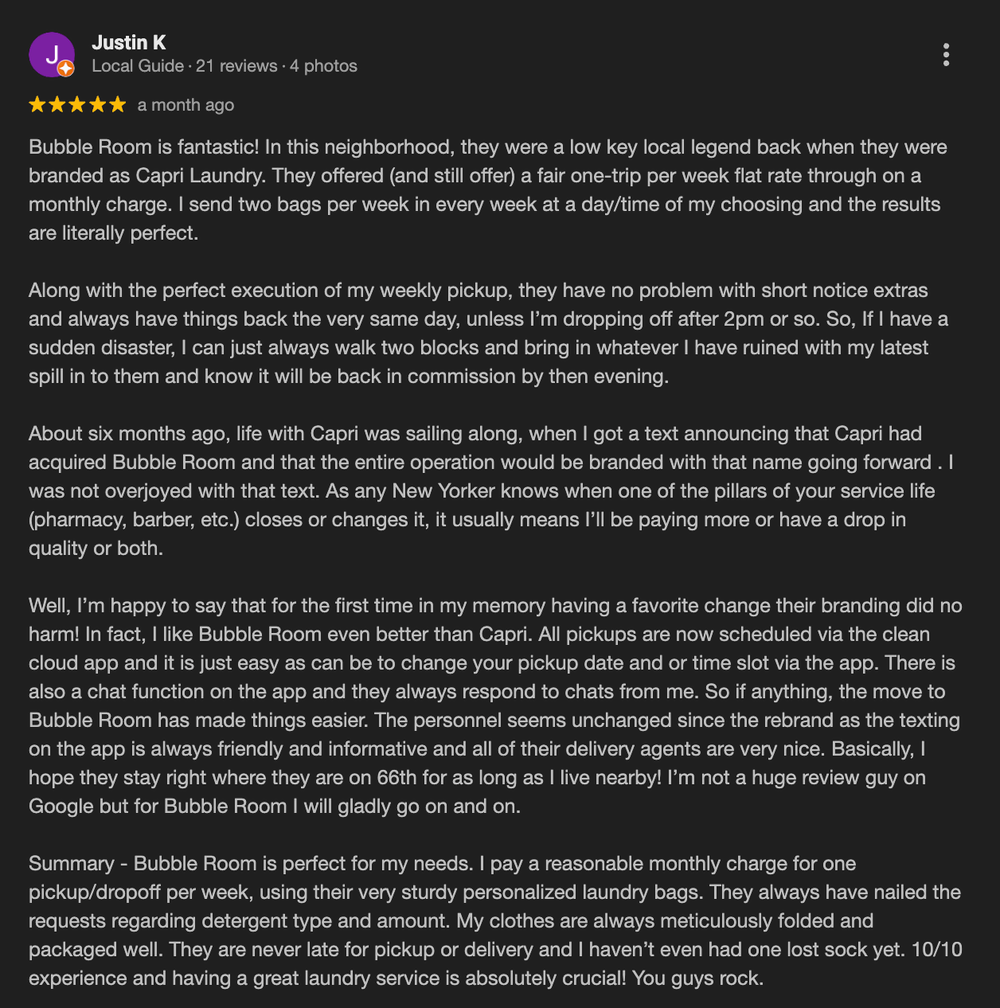Click the fifth rating star
The image size is (1000, 1008).
tap(118, 105)
